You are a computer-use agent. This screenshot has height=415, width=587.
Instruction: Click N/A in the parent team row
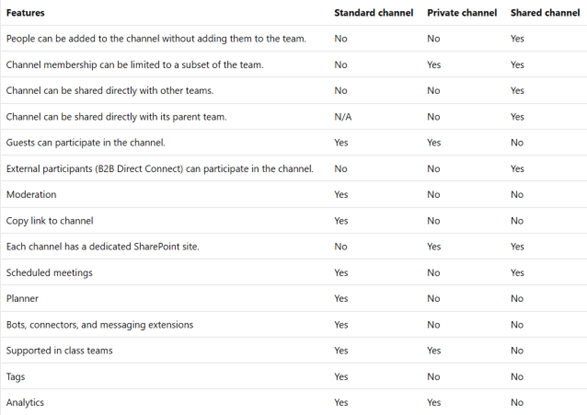click(343, 117)
